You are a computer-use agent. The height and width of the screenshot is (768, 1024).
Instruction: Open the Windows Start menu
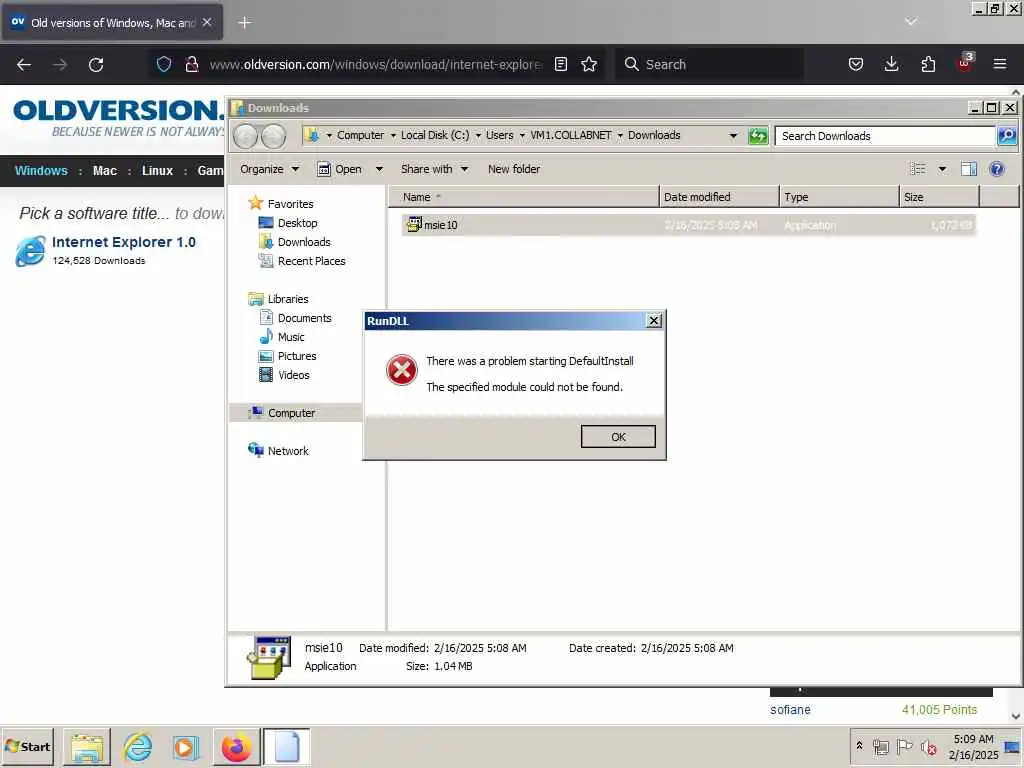pos(27,746)
